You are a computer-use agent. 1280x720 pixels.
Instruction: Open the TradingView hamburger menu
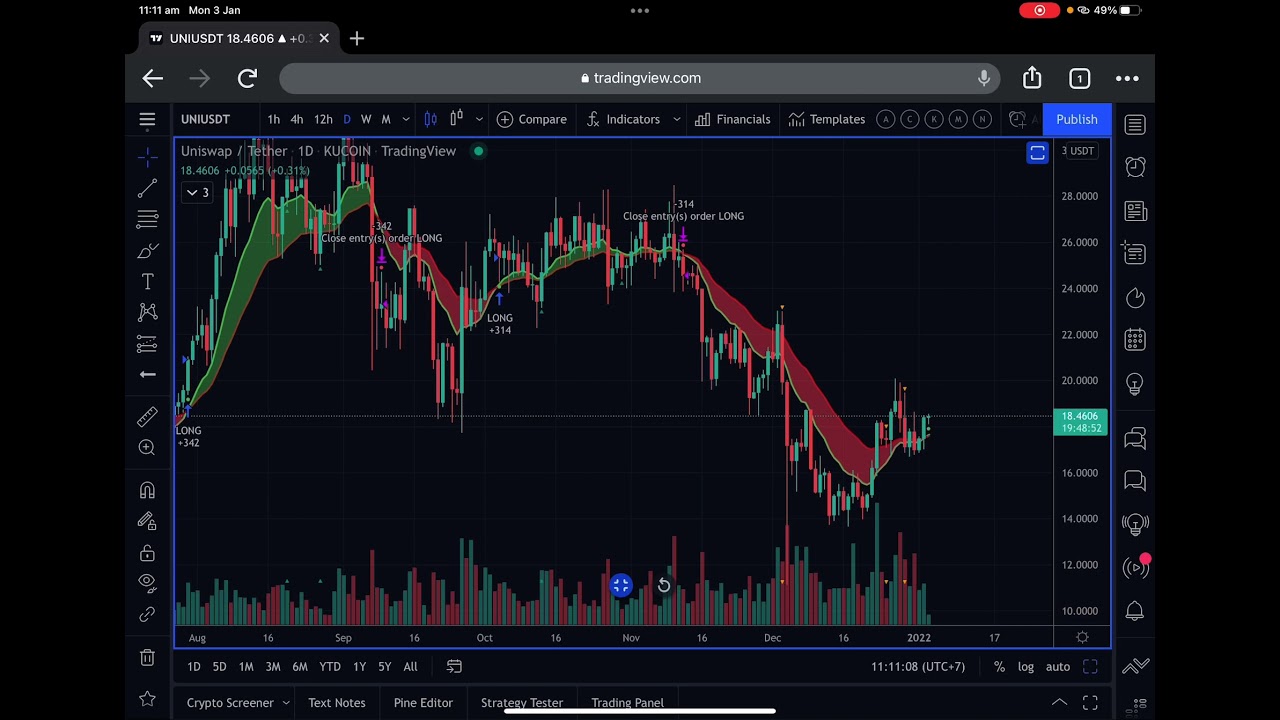(147, 120)
